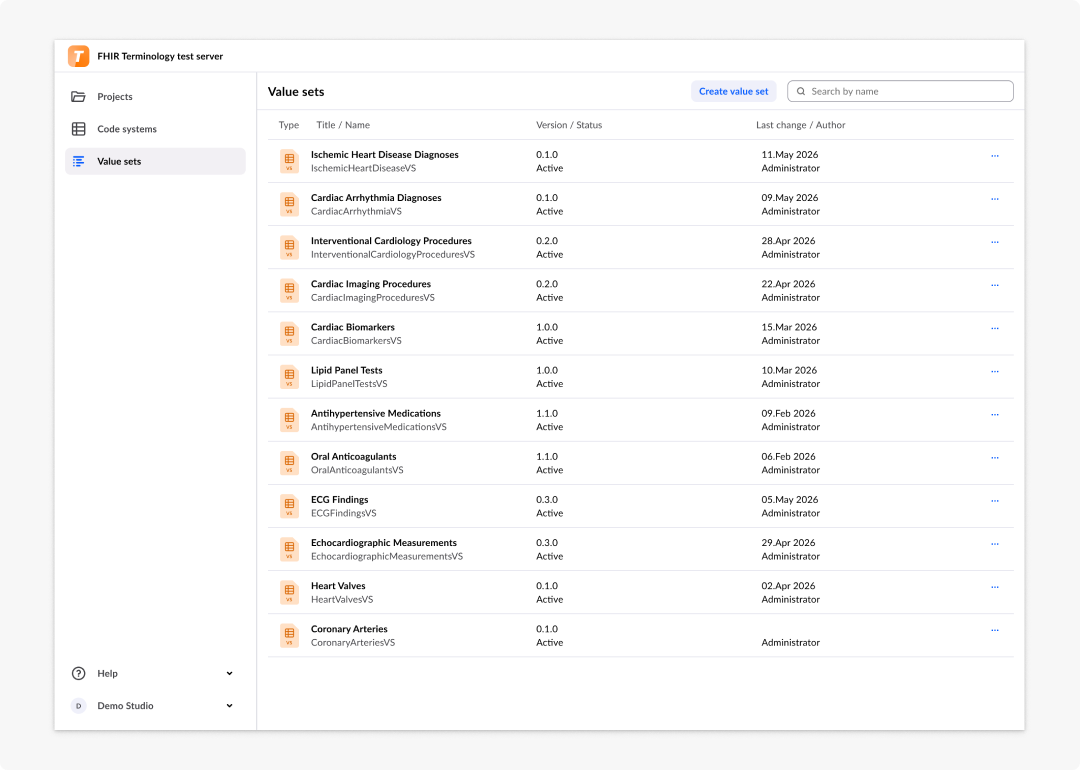Open more options for Interventional Cardiology Procedures
1080x770 pixels.
click(995, 242)
